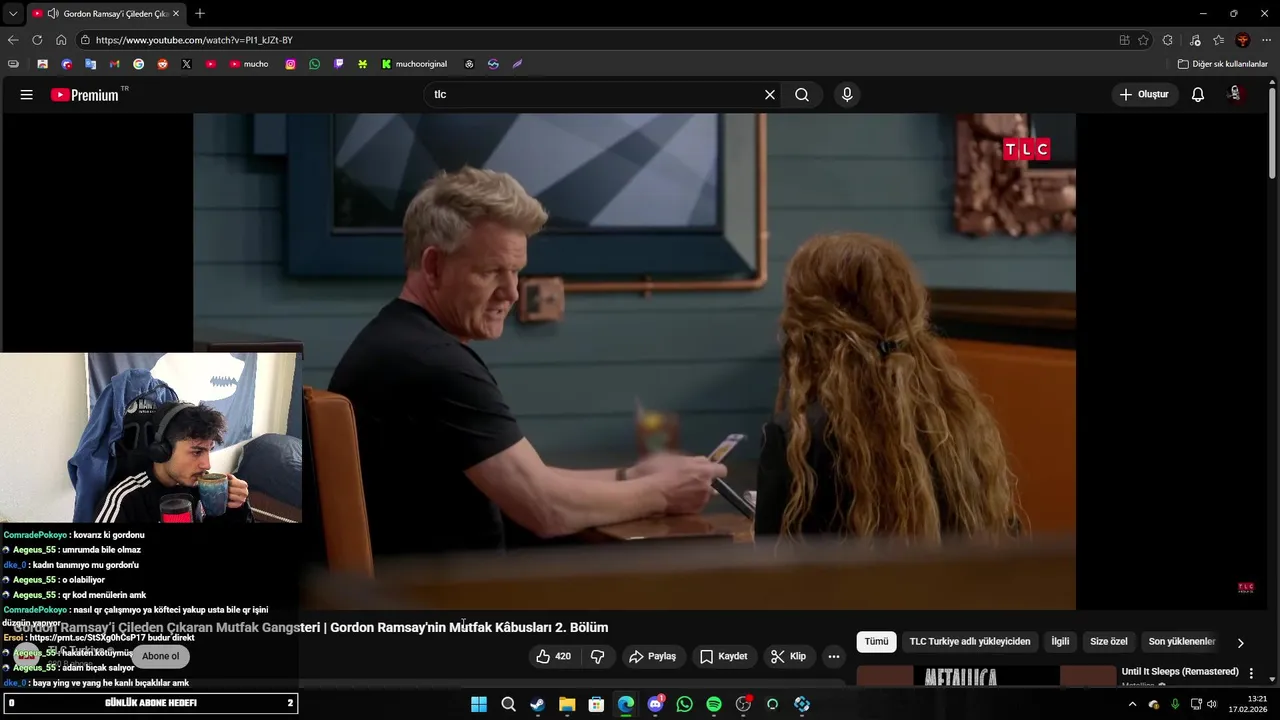Select the TLC Turkiye adlı yükleyiciden chip
Image resolution: width=1280 pixels, height=720 pixels.
coord(970,642)
